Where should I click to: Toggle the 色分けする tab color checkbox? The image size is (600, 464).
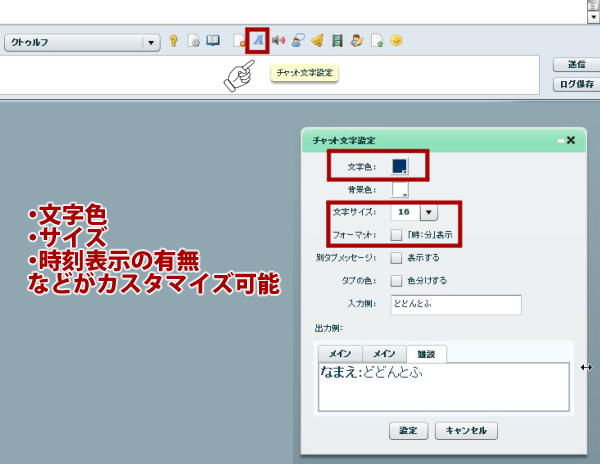tap(397, 281)
